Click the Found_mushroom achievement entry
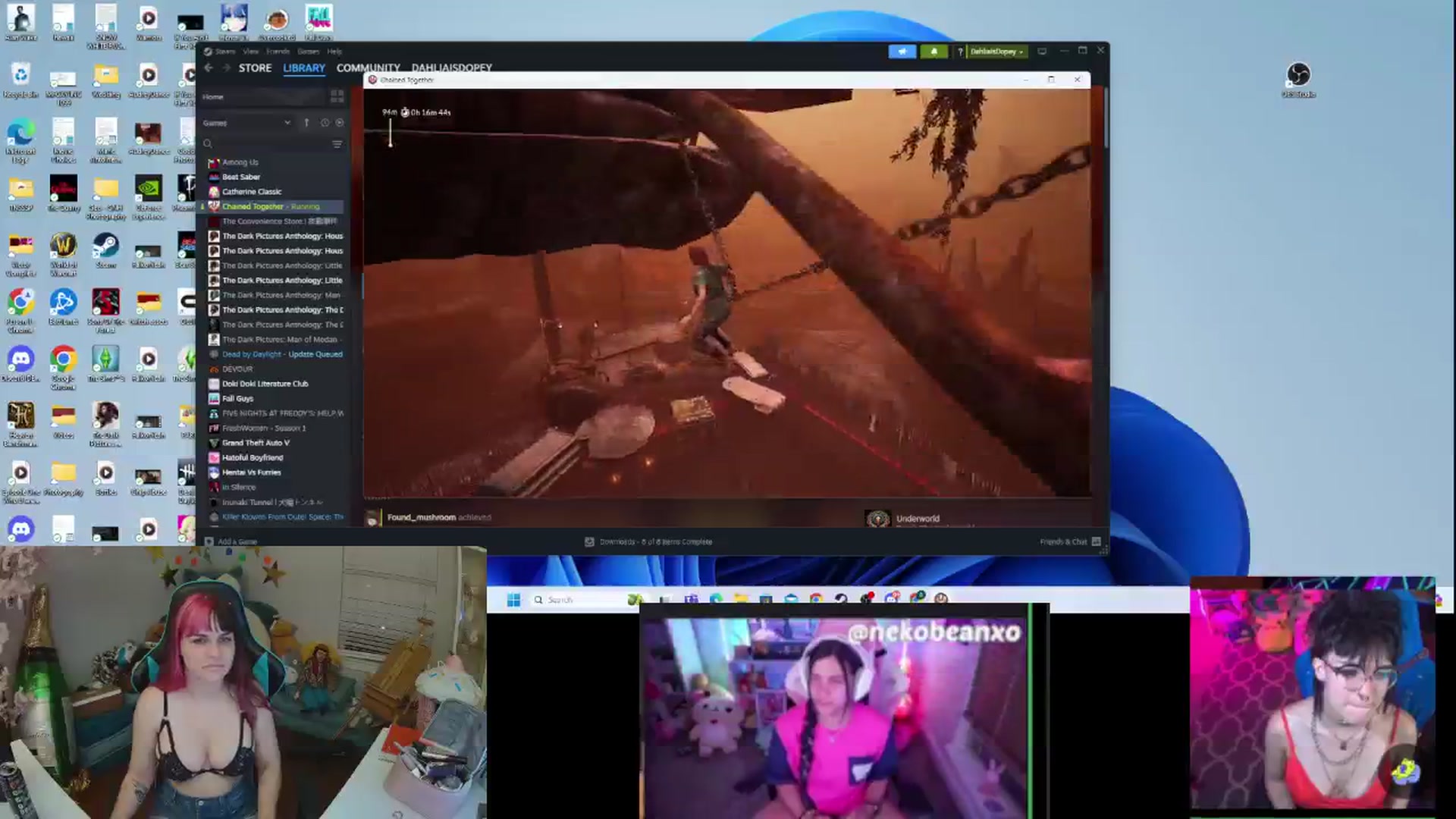The height and width of the screenshot is (819, 1456). click(431, 518)
